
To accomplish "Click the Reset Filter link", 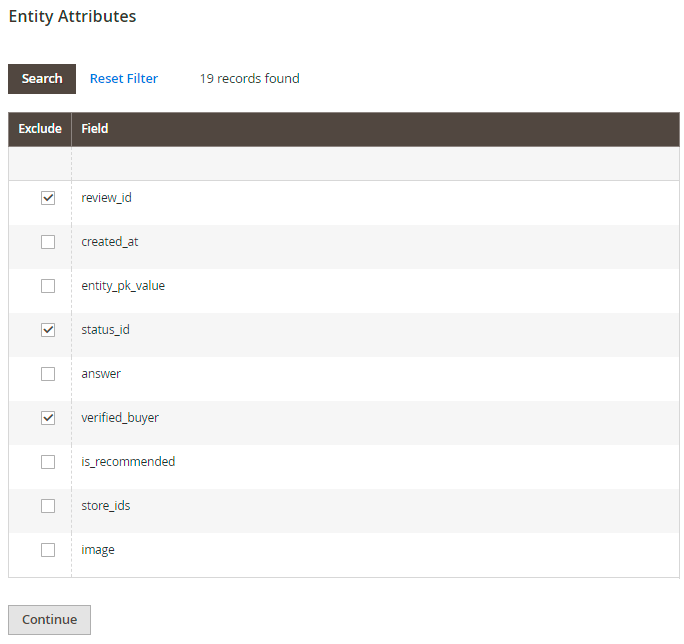I will coord(124,79).
